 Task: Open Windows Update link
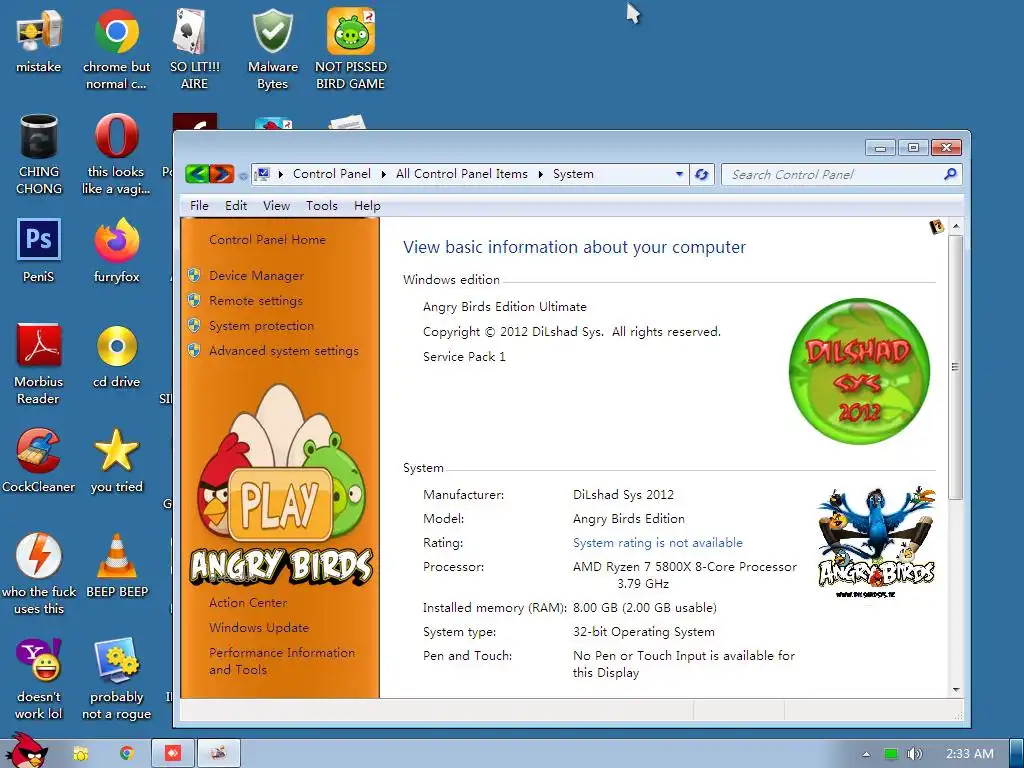coord(259,628)
